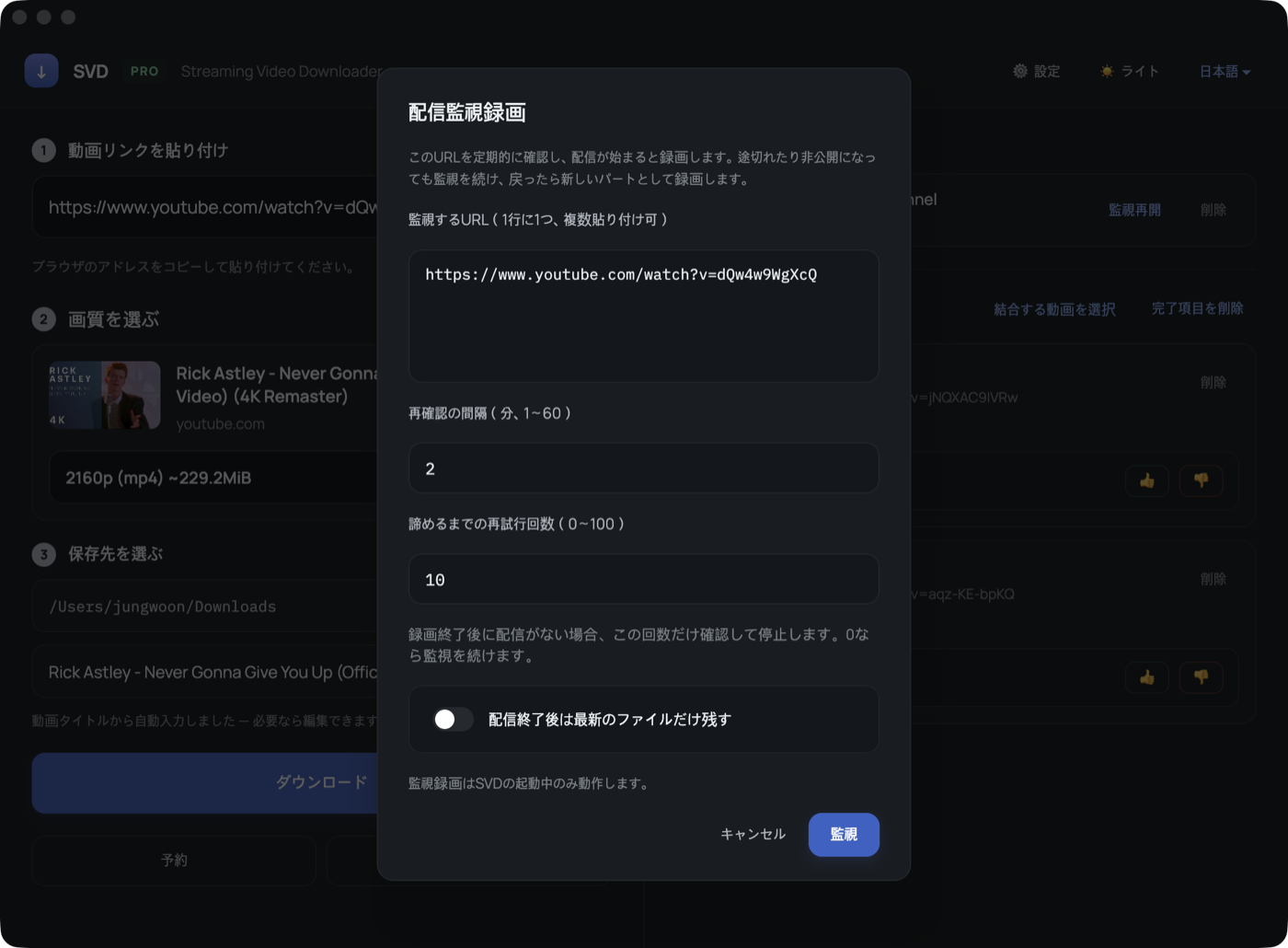This screenshot has width=1288, height=948.
Task: Click the /Users/jungwoon/Downloads save path field
Action: 205,607
